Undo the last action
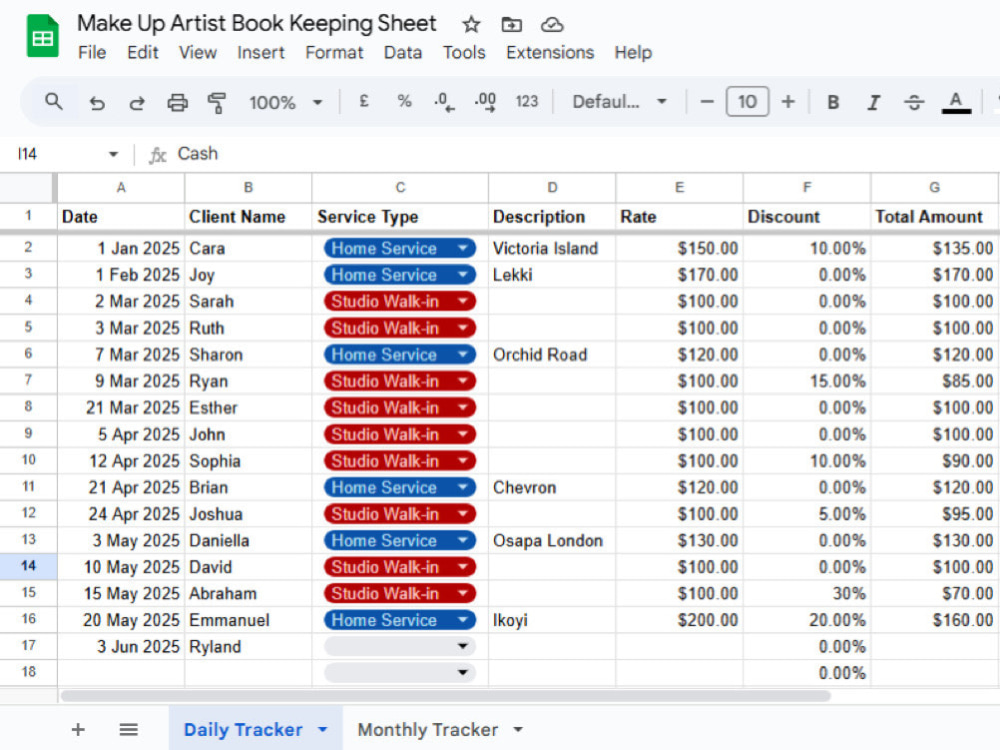 tap(97, 102)
